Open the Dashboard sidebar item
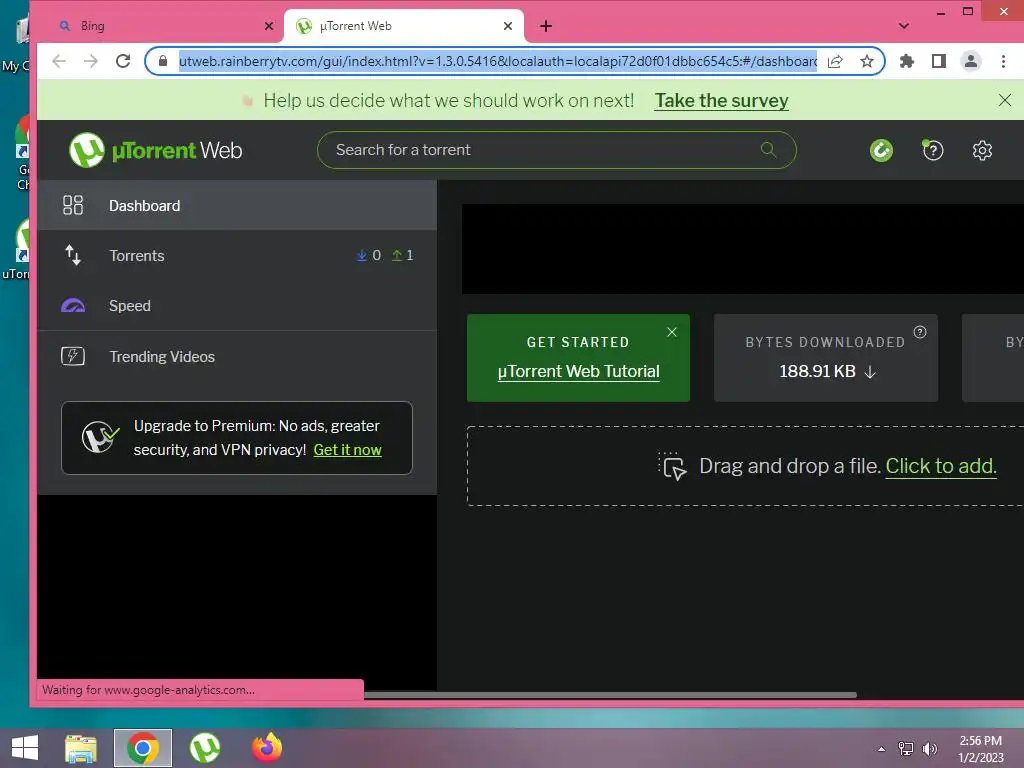Viewport: 1024px width, 768px height. 237,206
